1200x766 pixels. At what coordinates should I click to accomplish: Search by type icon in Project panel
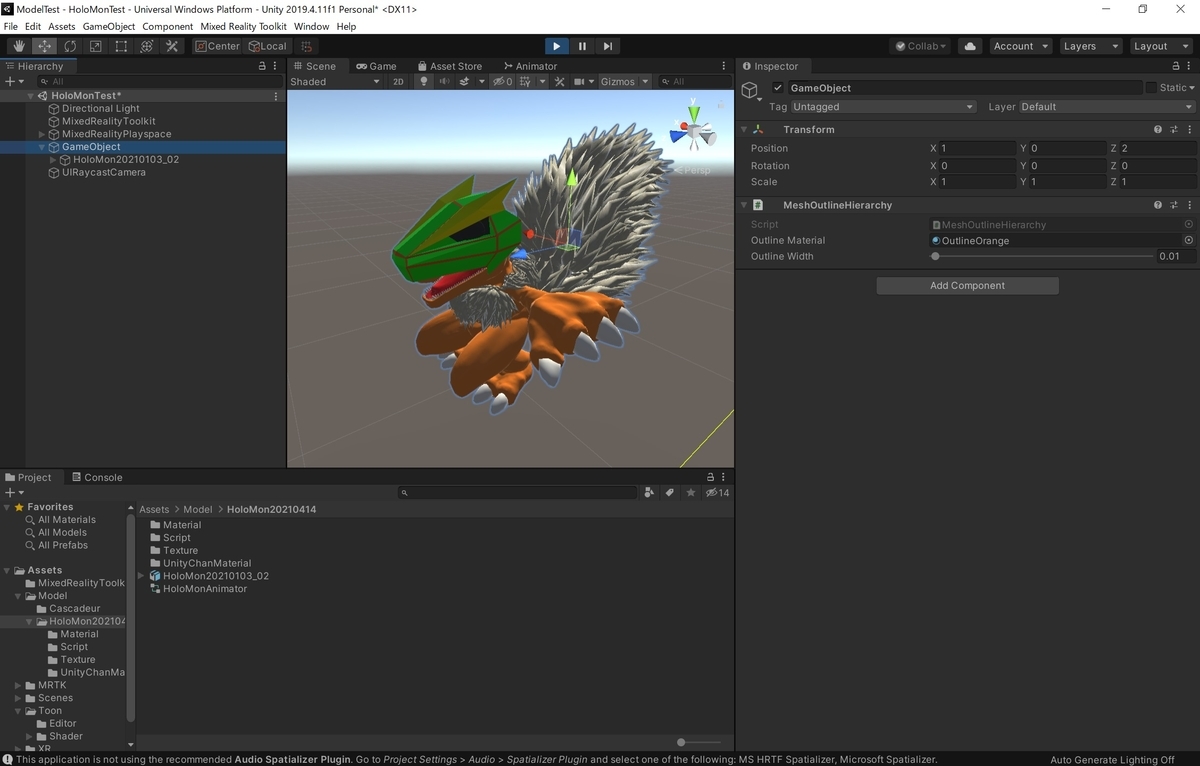pyautogui.click(x=650, y=493)
